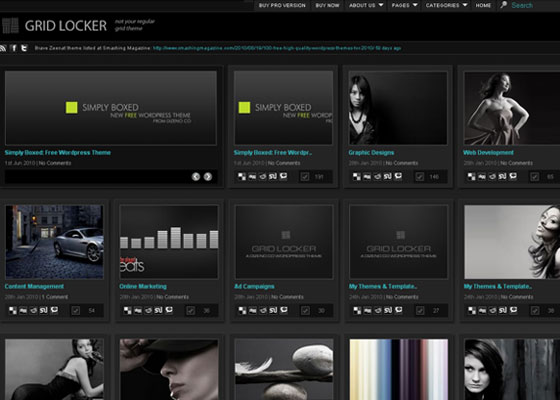Open large featured Simply Boxed banner image

(x=111, y=108)
